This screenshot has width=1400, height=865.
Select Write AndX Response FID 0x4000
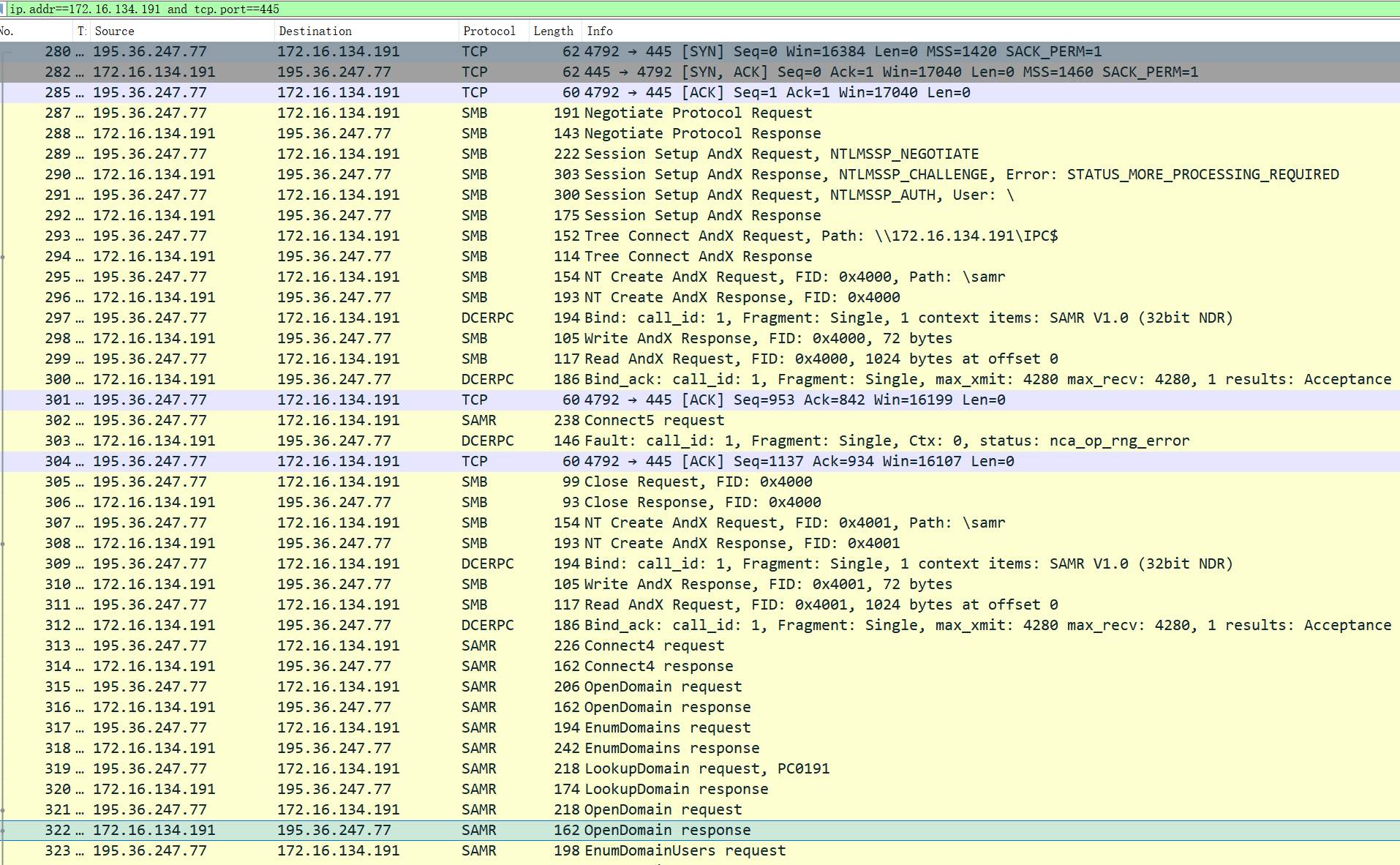700,338
